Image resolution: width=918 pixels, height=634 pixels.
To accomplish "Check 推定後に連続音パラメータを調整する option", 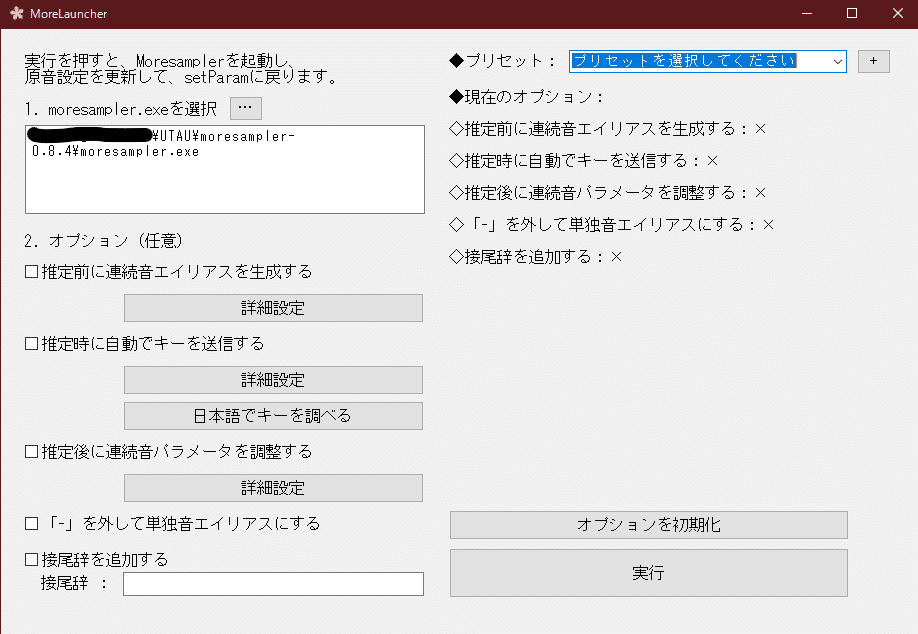I will click(32, 451).
